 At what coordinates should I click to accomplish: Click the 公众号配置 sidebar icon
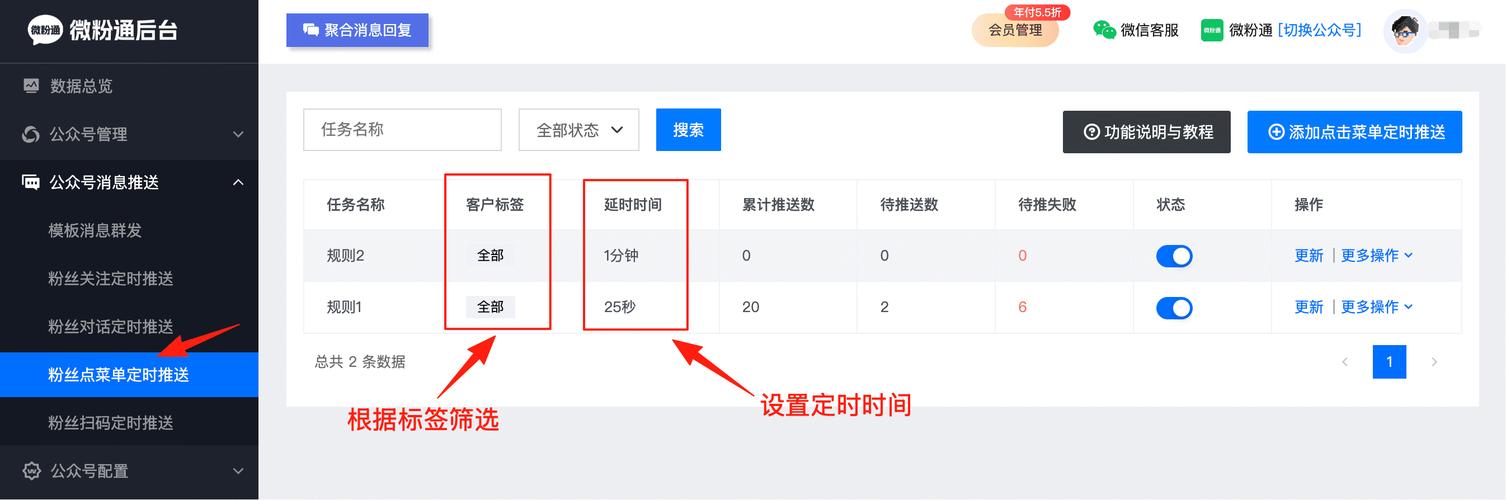point(31,470)
